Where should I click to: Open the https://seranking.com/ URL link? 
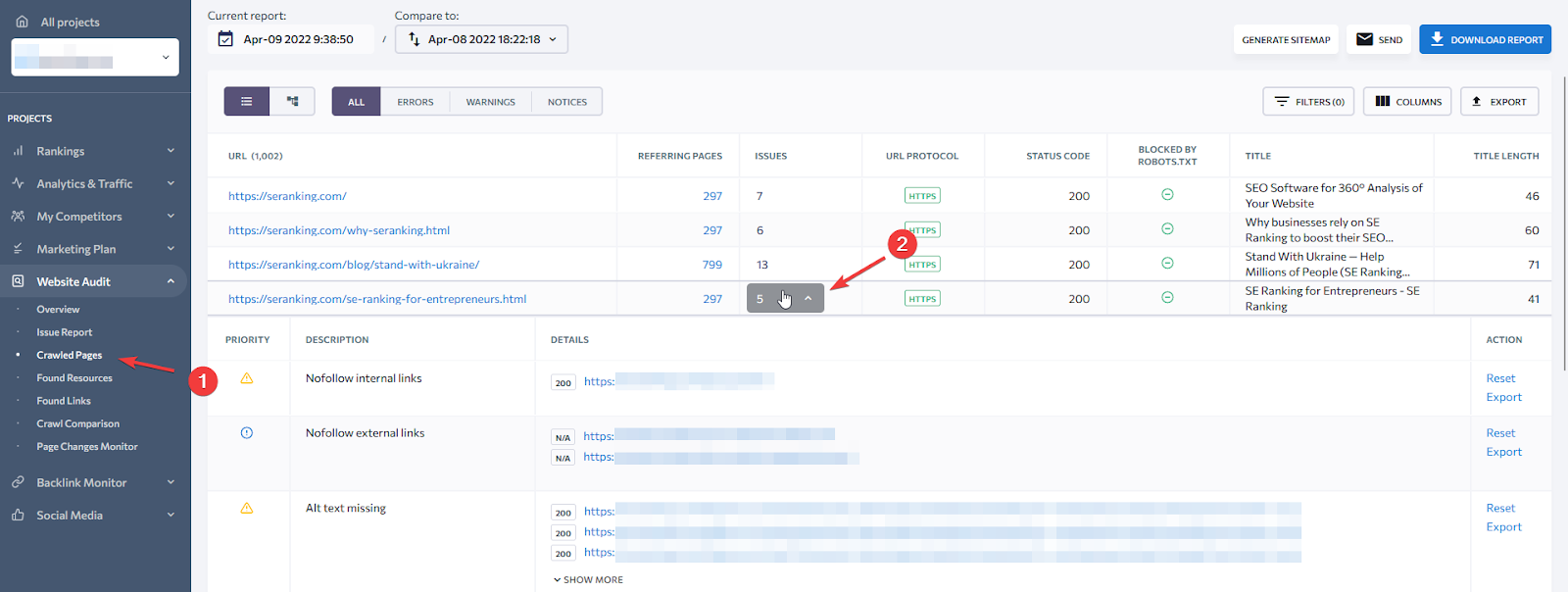[x=287, y=196]
